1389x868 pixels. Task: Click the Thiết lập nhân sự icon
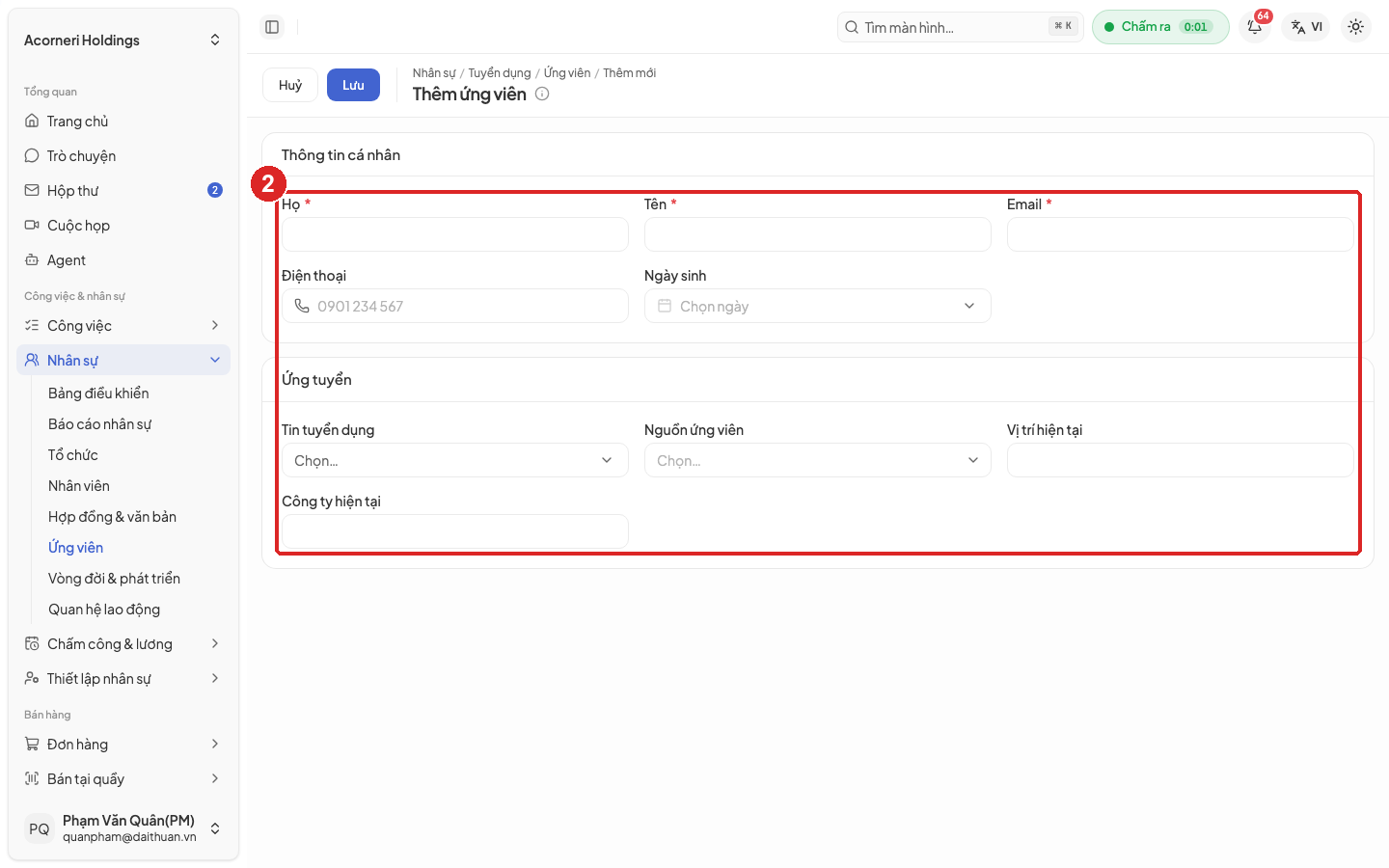pos(32,678)
